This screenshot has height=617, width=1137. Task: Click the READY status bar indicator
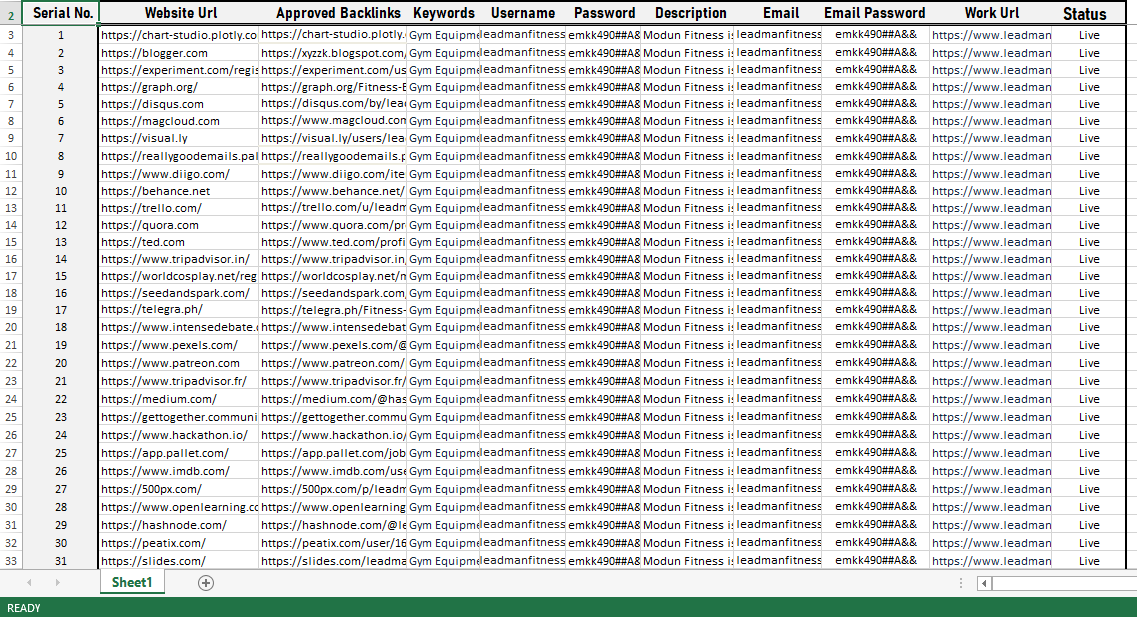point(24,608)
